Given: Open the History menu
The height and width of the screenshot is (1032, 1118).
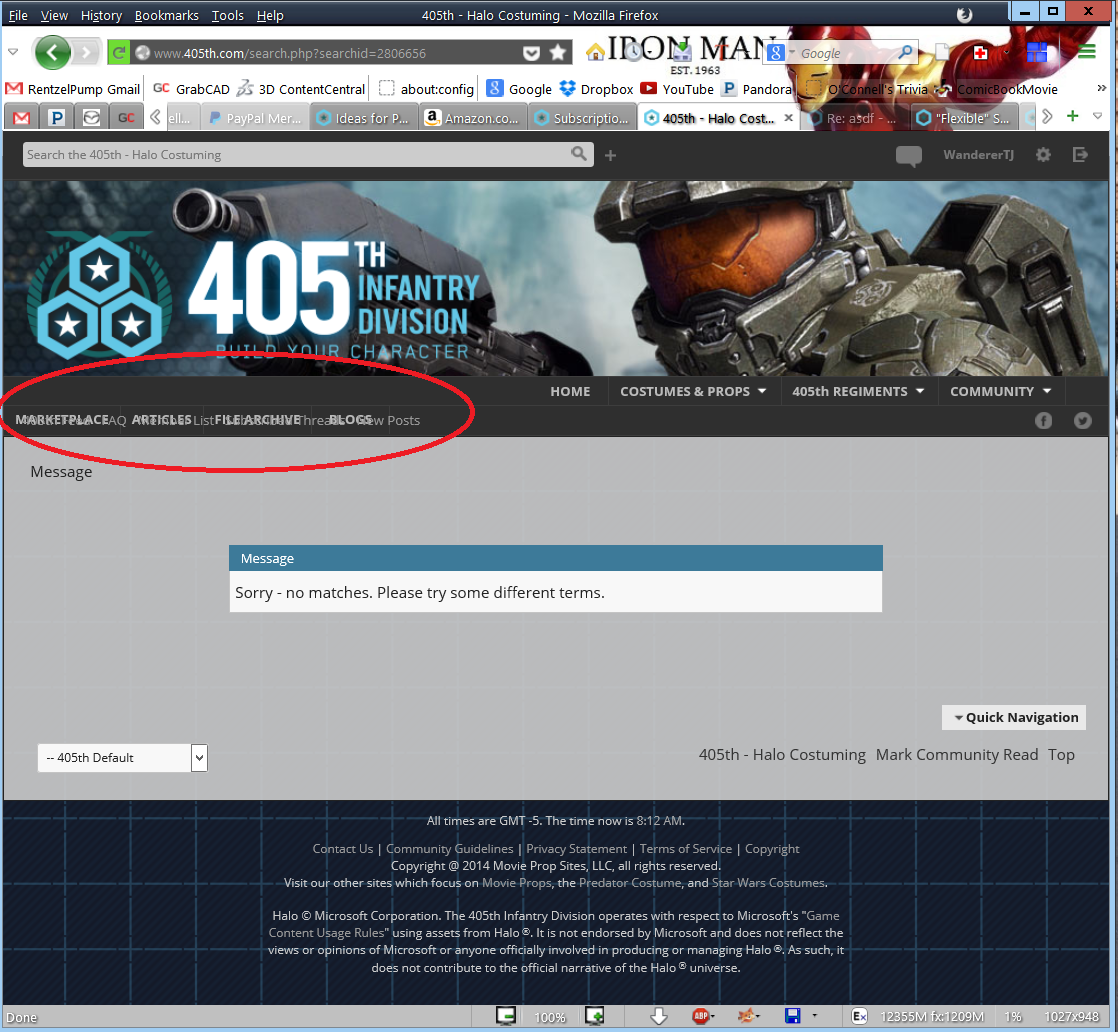Looking at the screenshot, I should pos(101,15).
